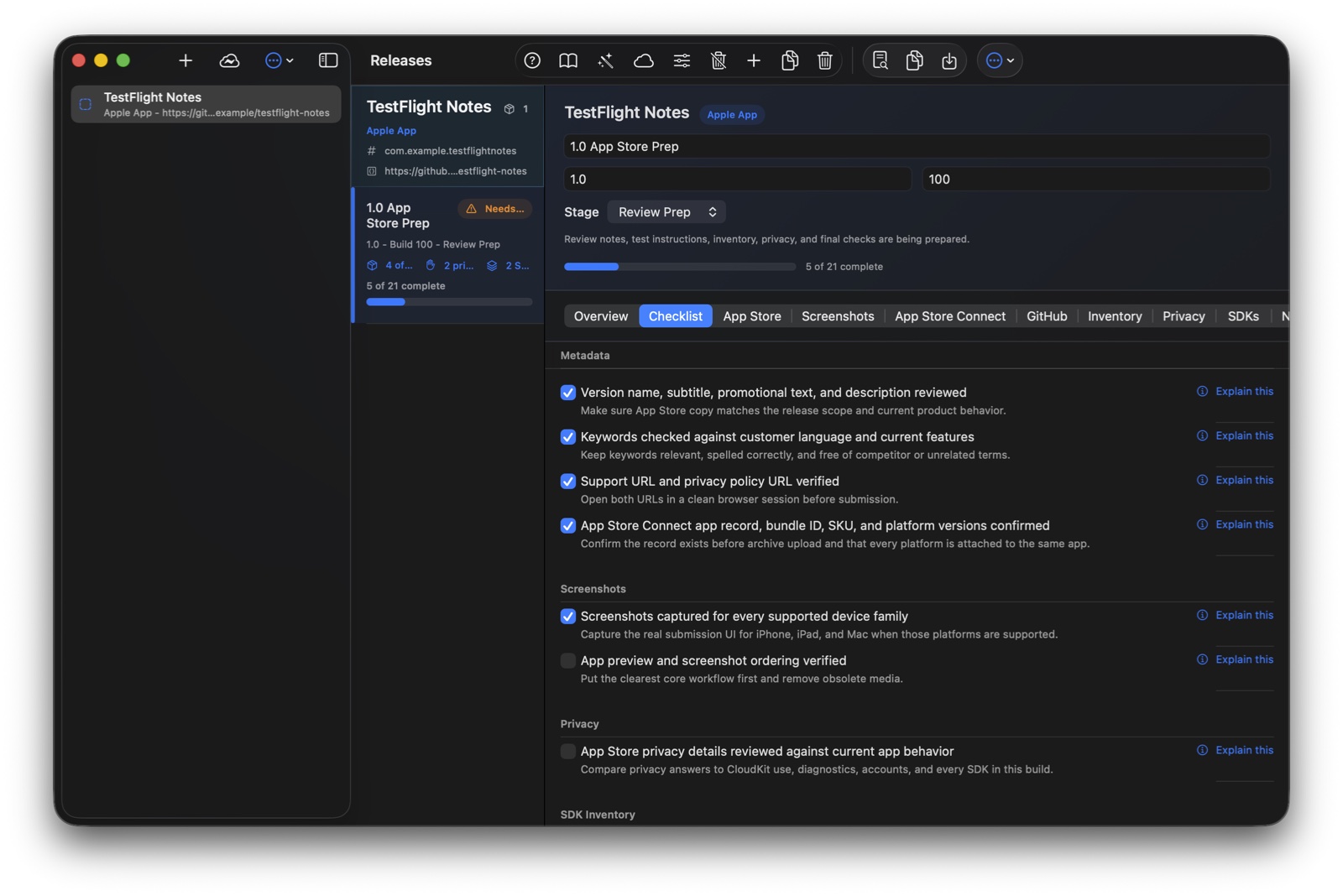Click com.example.testflightnotes bundle ID text

(451, 151)
